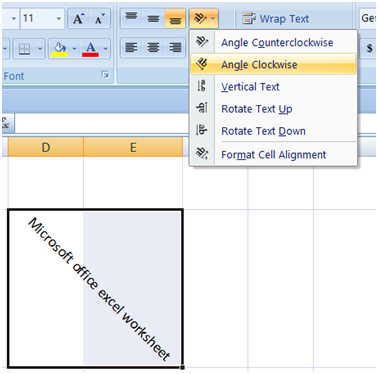Select Rotate Text Down menu item

pos(273,131)
